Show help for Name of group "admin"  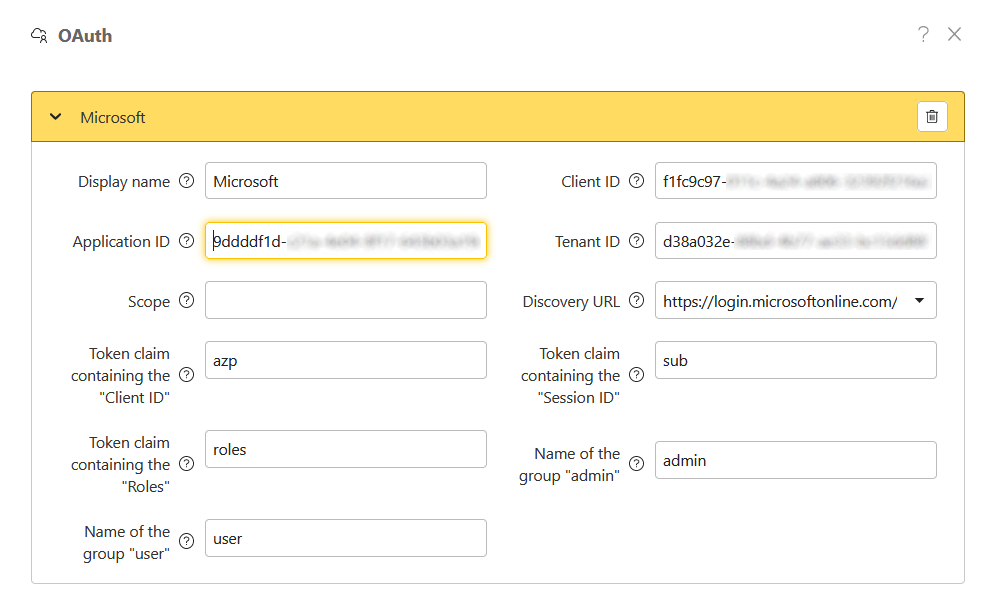pos(636,464)
